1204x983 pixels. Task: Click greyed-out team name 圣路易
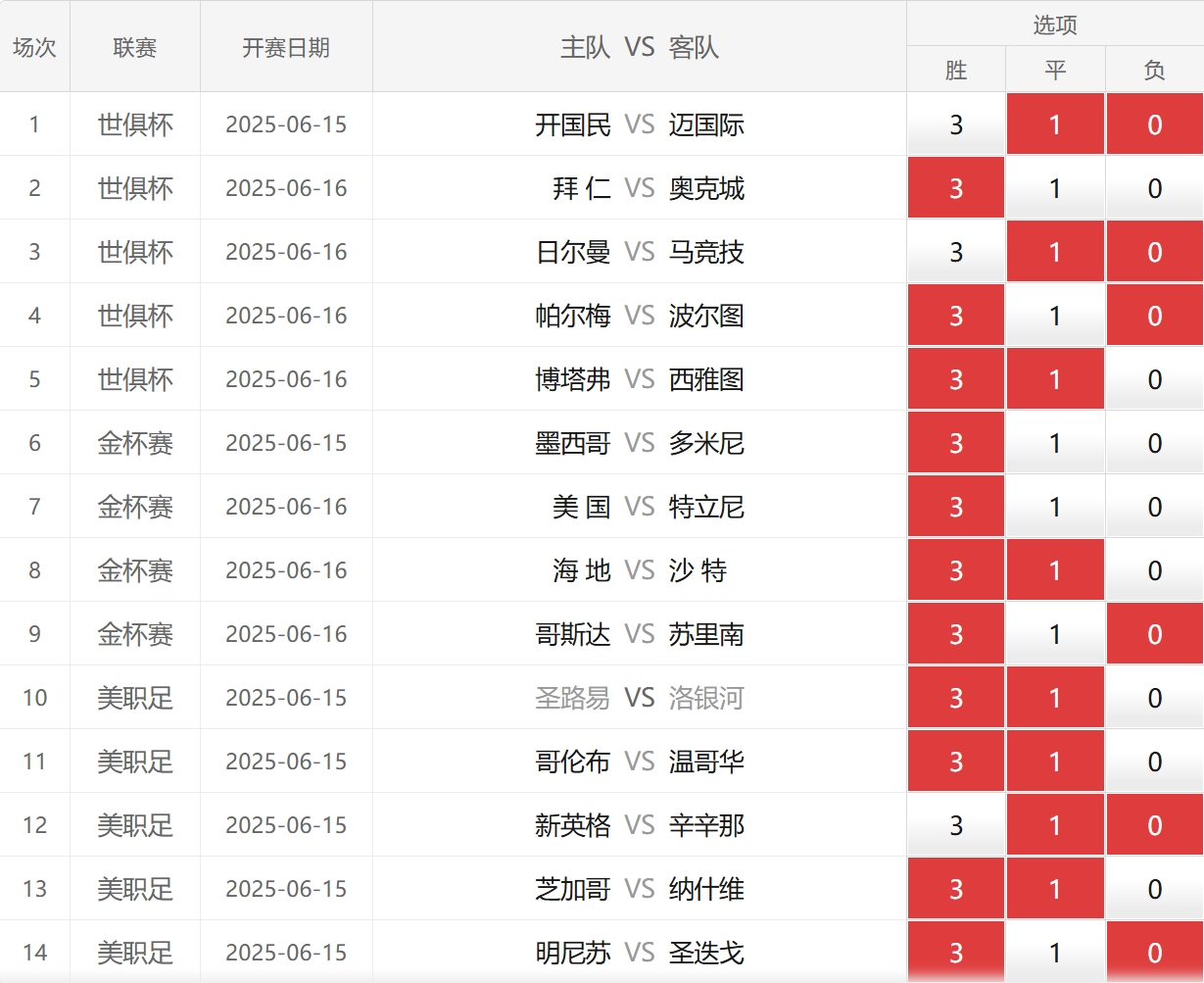click(x=573, y=698)
